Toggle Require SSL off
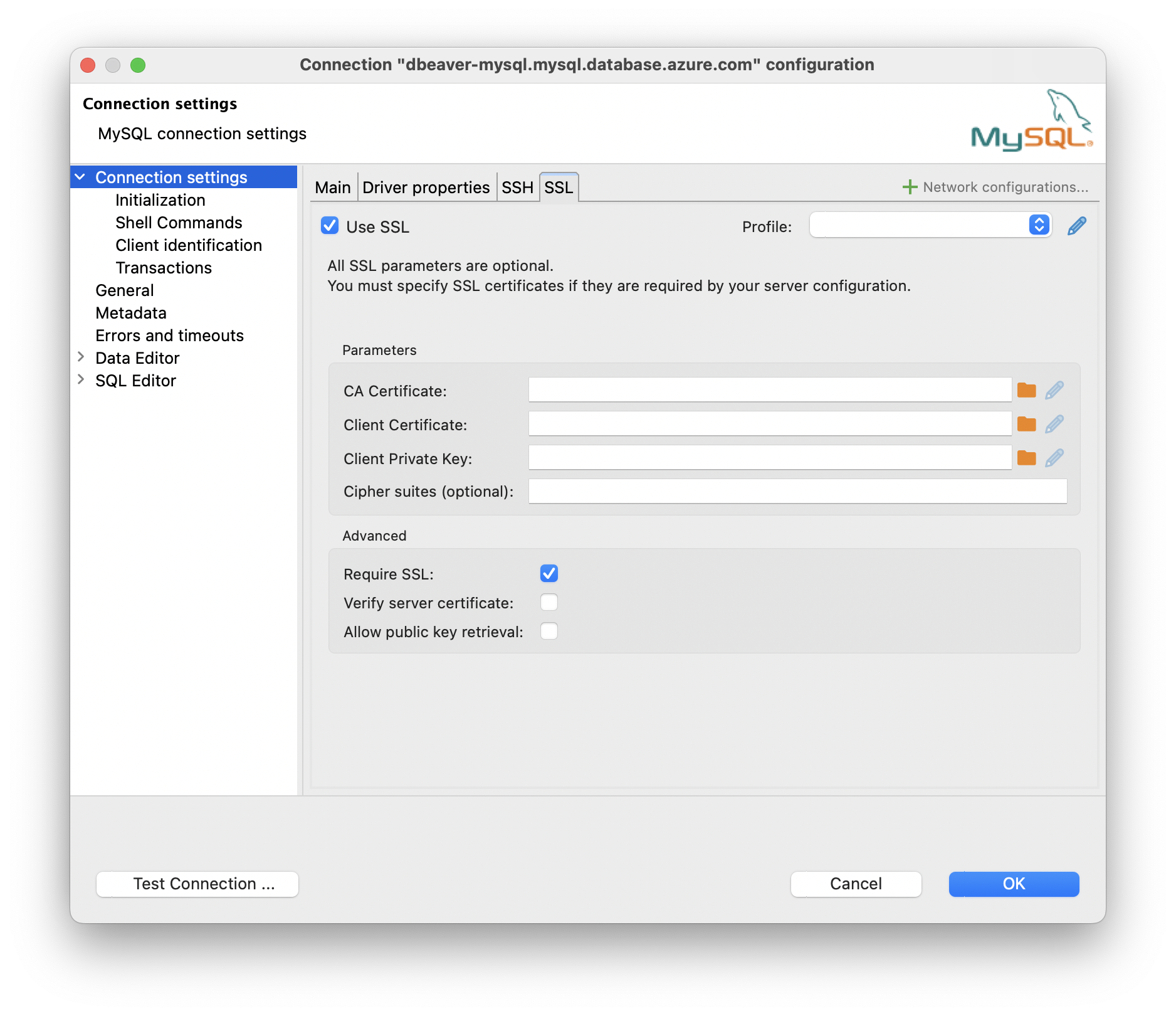This screenshot has width=1176, height=1016. [549, 573]
